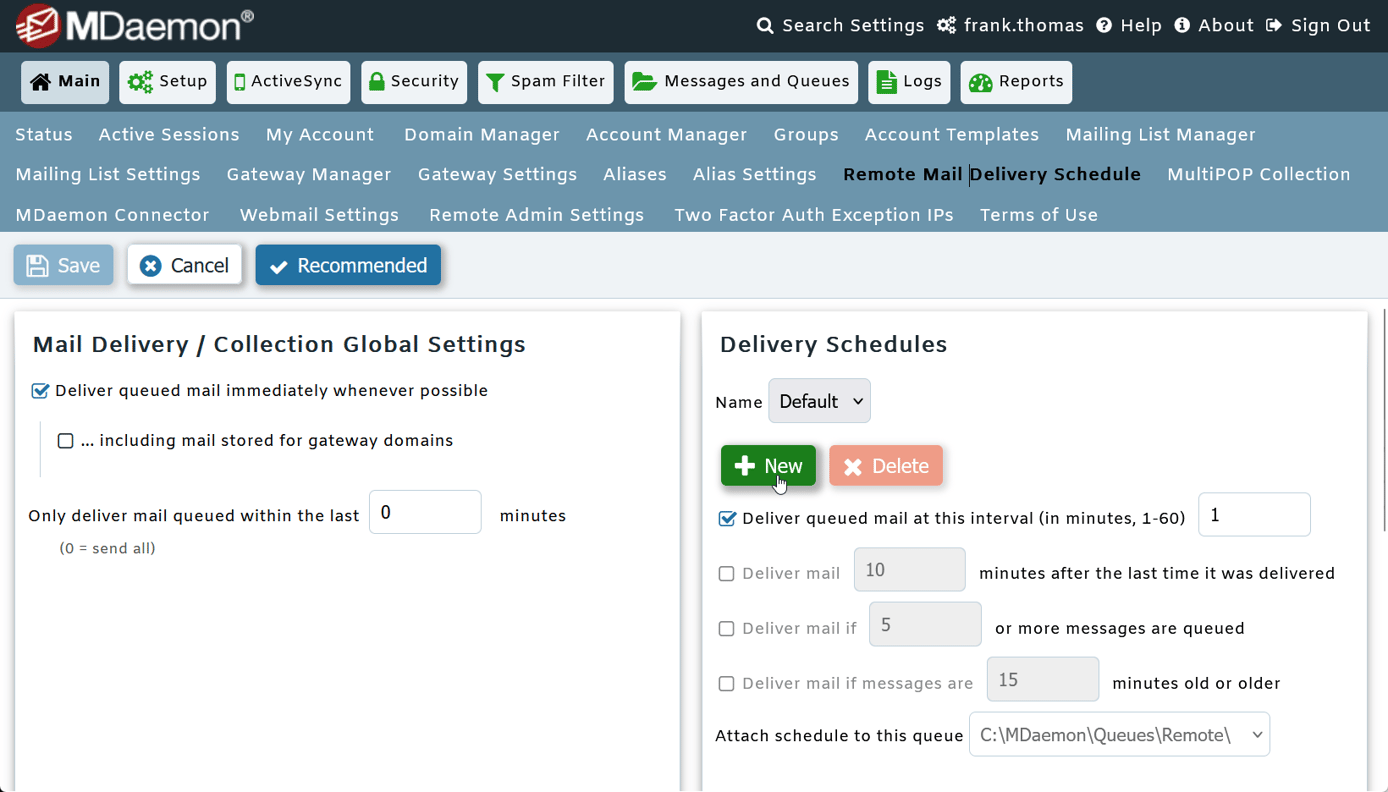The height and width of the screenshot is (792, 1388).
Task: Check Deliver mail minutes after last delivery
Action: click(727, 574)
